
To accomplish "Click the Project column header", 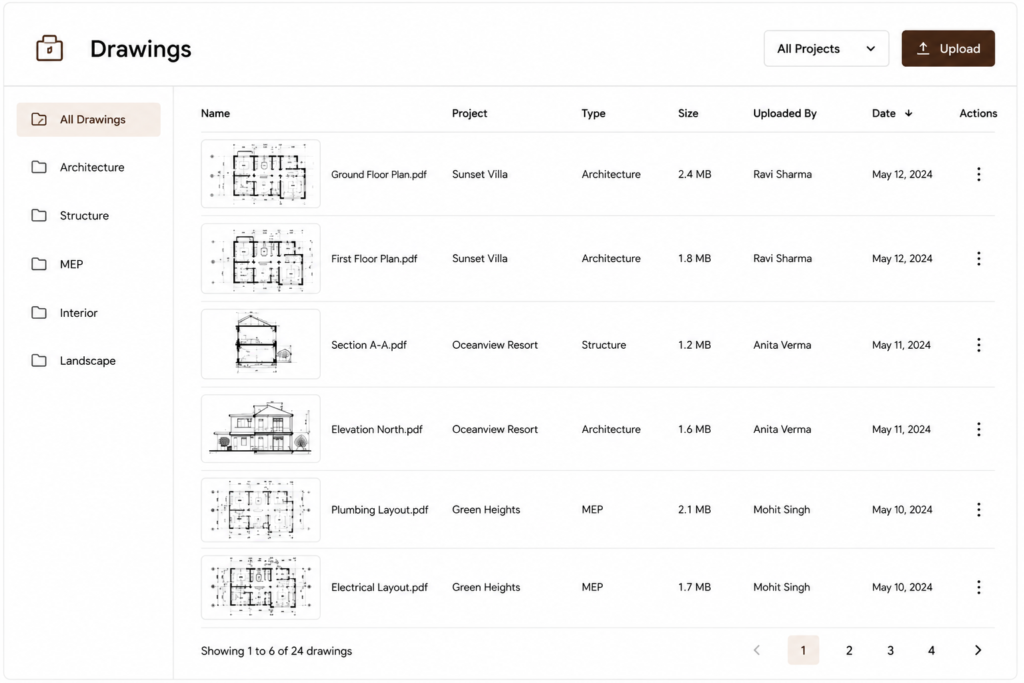I will (x=470, y=113).
